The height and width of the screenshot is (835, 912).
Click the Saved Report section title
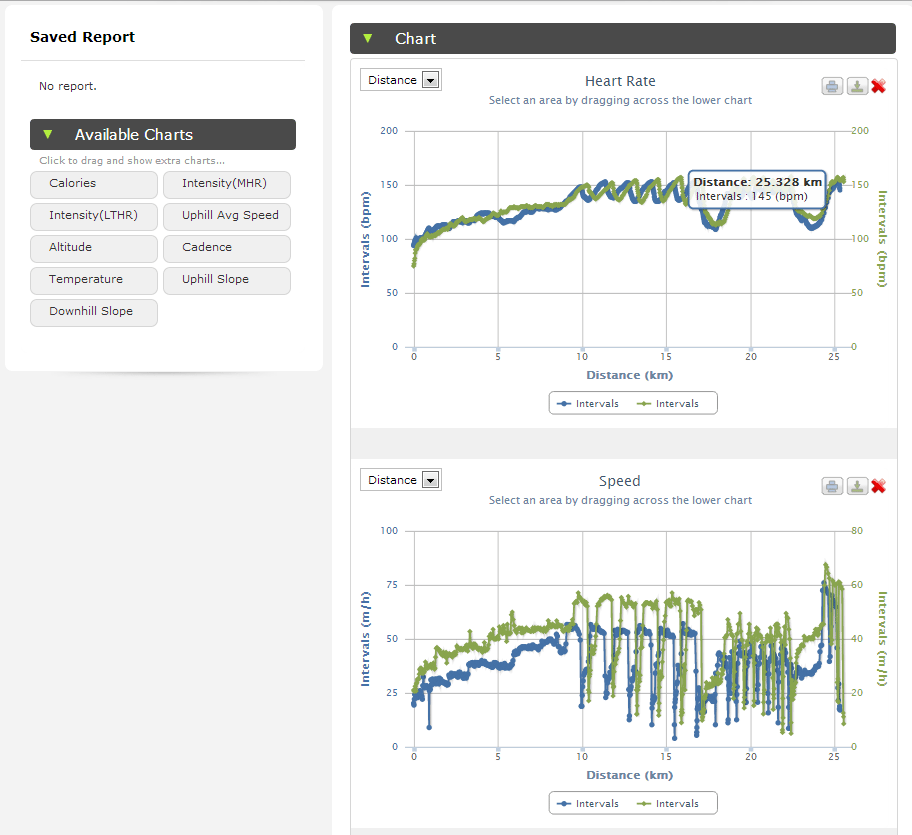(82, 37)
